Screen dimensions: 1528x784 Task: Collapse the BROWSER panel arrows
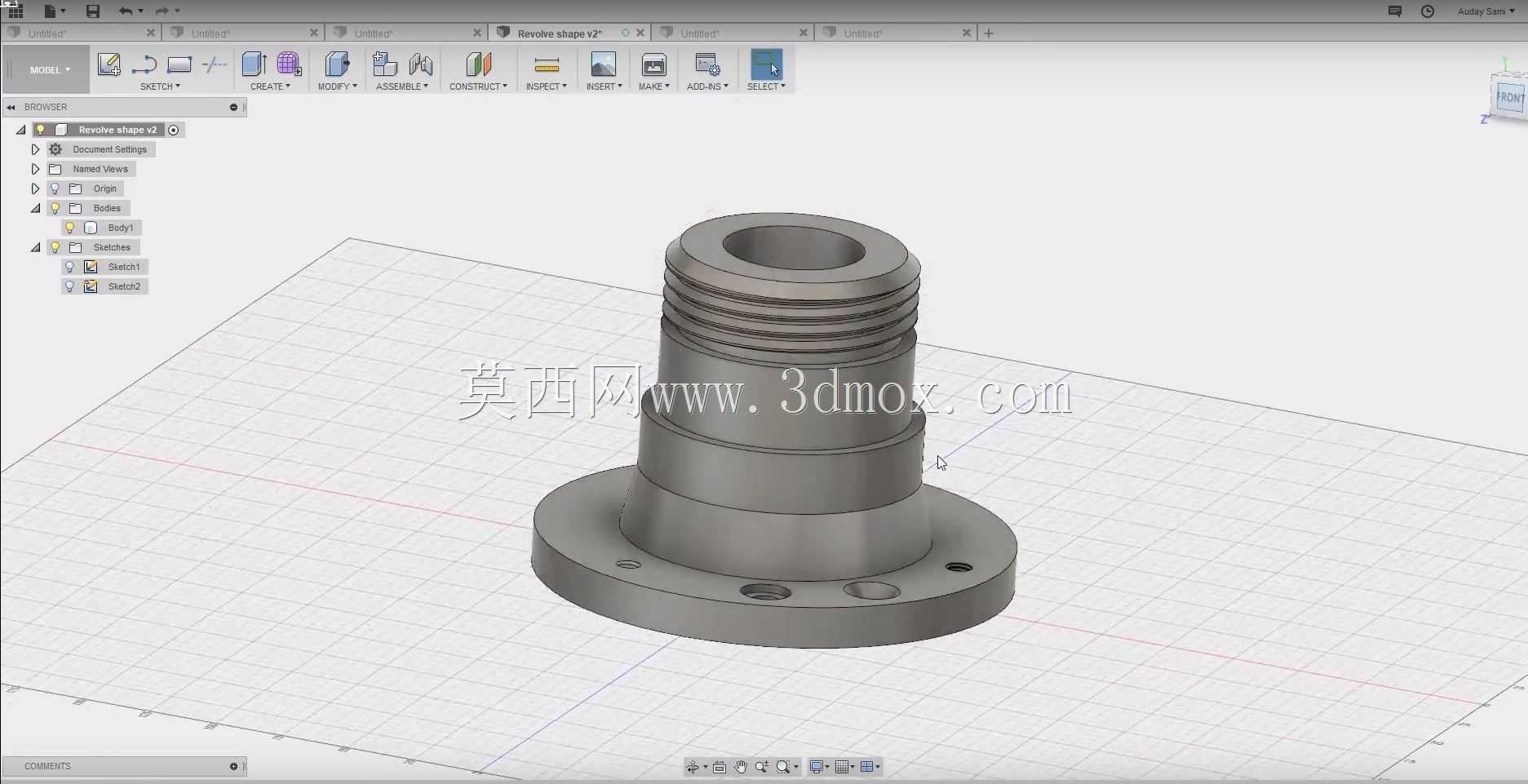pyautogui.click(x=11, y=107)
